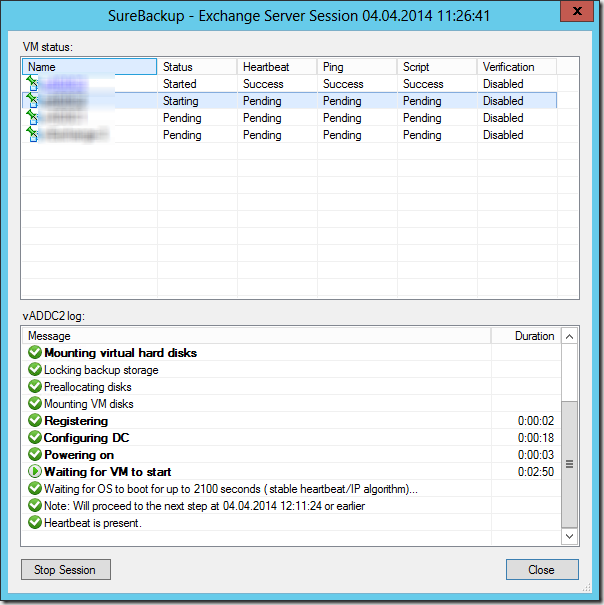This screenshot has width=604, height=605.
Task: Click the 0:00:18 duration value
Action: coord(536,438)
